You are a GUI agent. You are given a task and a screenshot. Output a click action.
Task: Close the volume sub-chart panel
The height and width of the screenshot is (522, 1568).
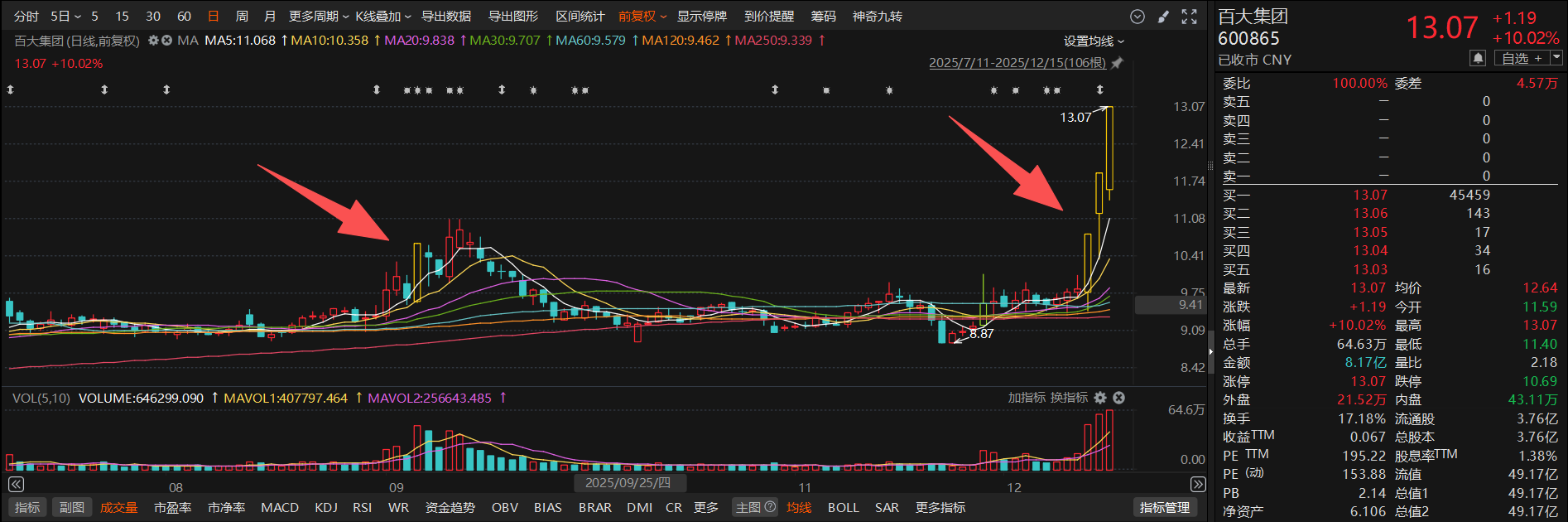pyautogui.click(x=1118, y=398)
